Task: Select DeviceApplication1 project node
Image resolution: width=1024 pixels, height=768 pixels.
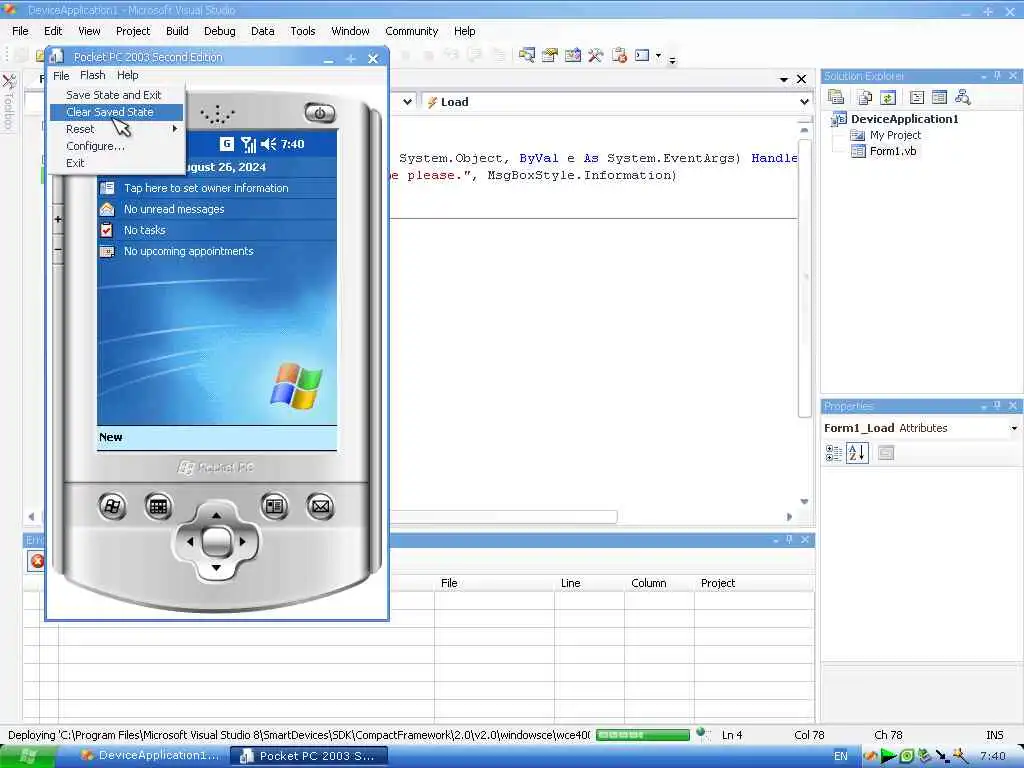Action: coord(904,119)
